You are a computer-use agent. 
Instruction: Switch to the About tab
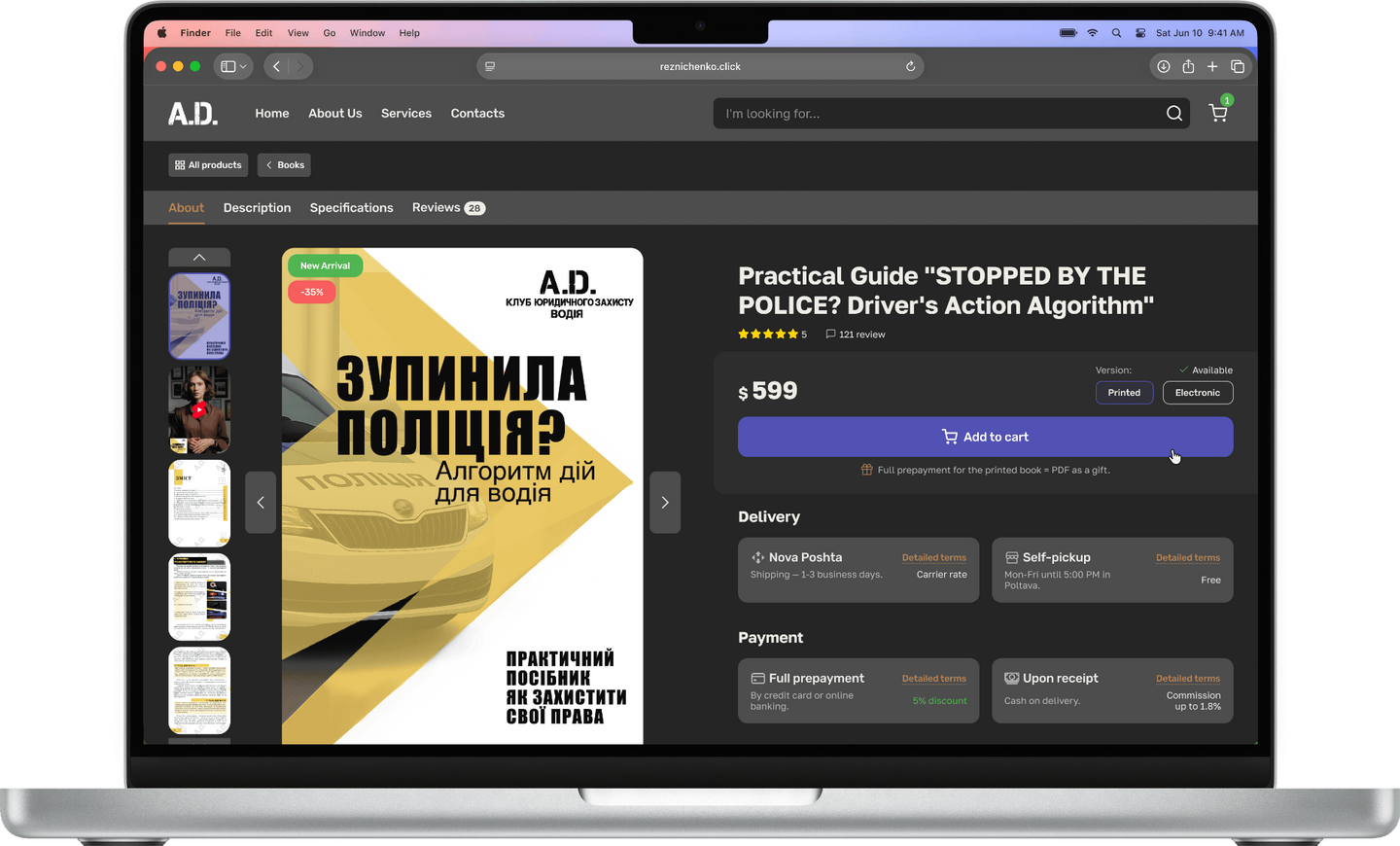(186, 208)
